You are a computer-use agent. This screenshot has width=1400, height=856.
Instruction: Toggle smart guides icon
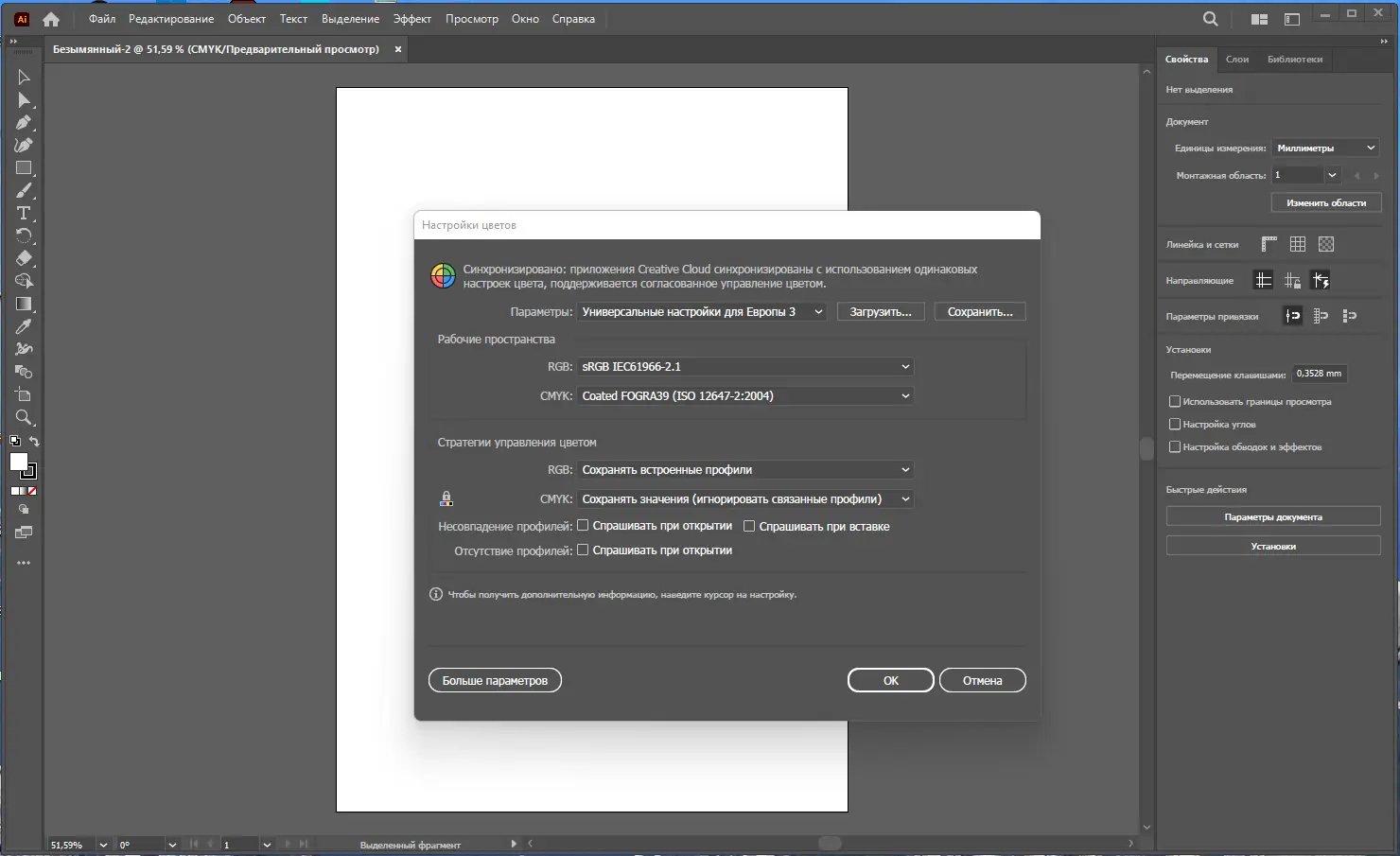click(1321, 280)
